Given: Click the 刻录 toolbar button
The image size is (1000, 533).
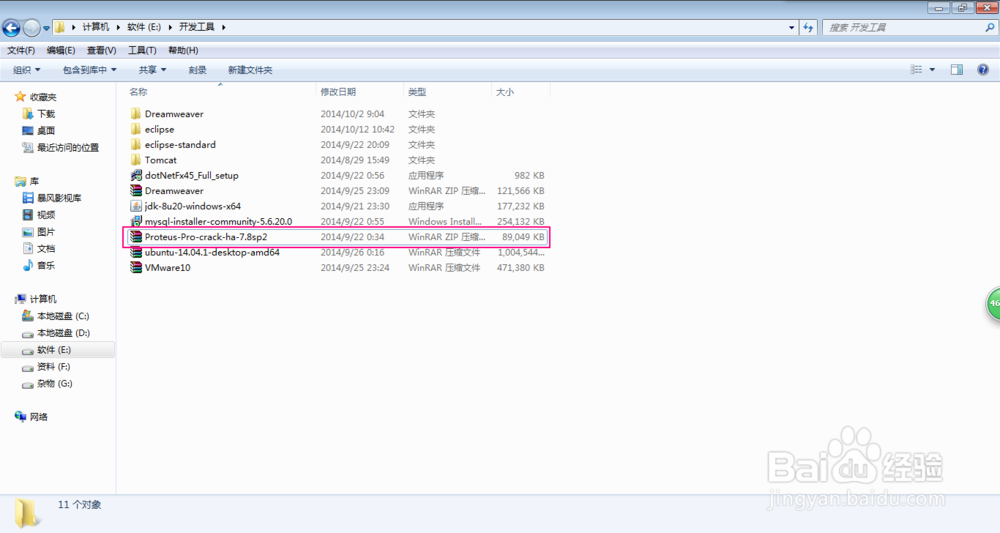Looking at the screenshot, I should [x=197, y=69].
